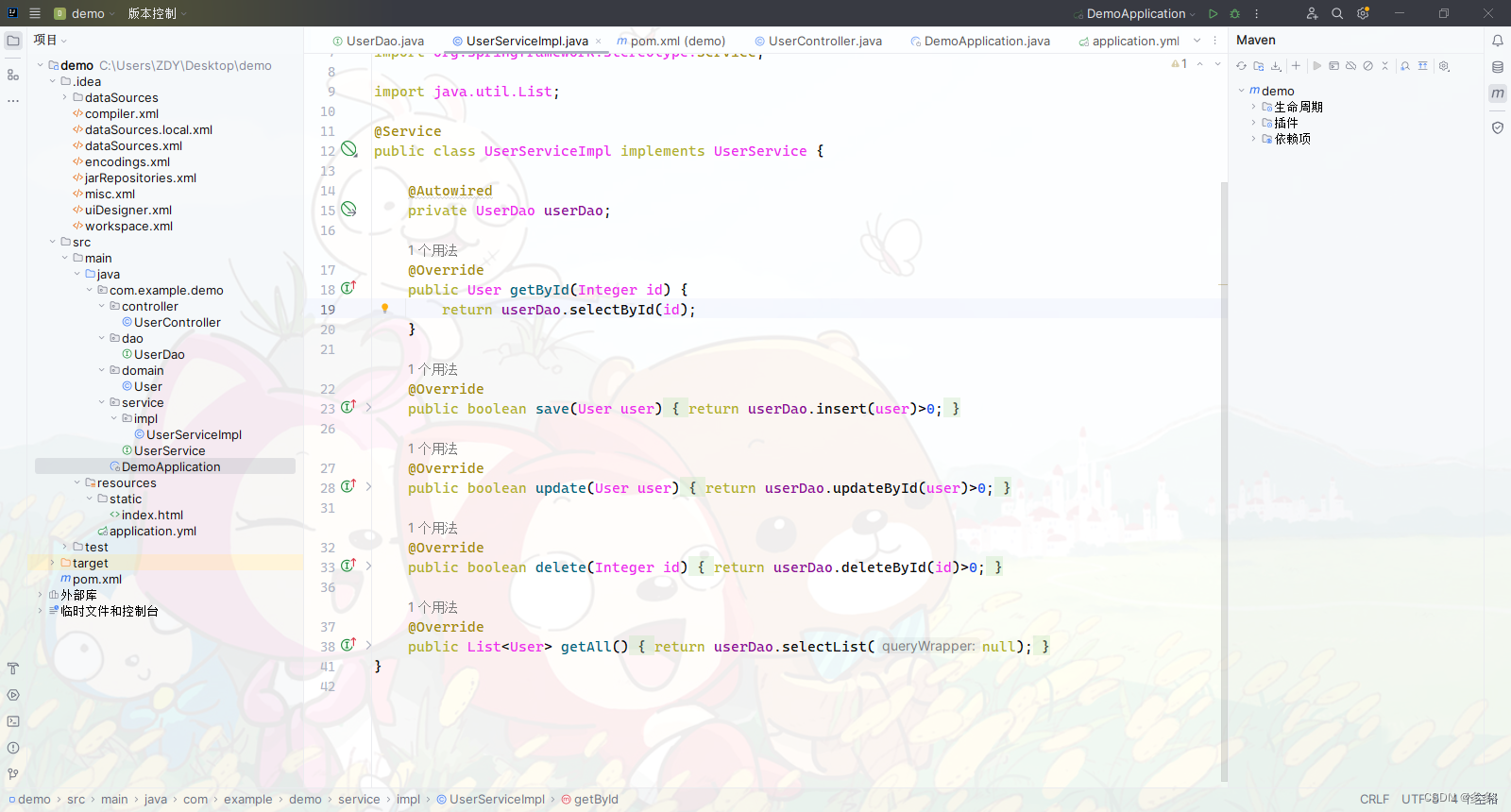Open IDE settings gear in title bar

[1363, 13]
